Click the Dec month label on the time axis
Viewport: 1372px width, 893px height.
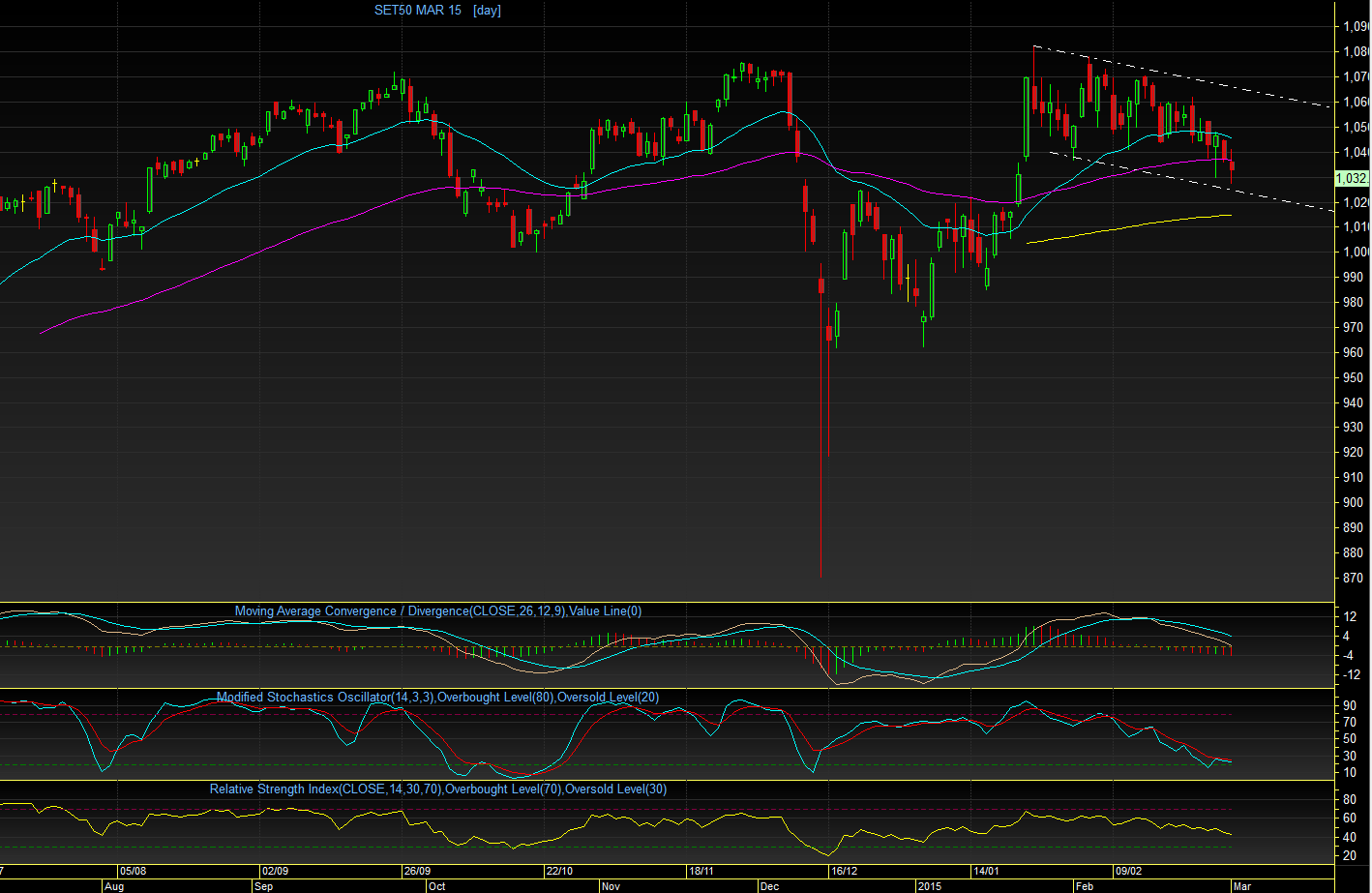point(770,886)
